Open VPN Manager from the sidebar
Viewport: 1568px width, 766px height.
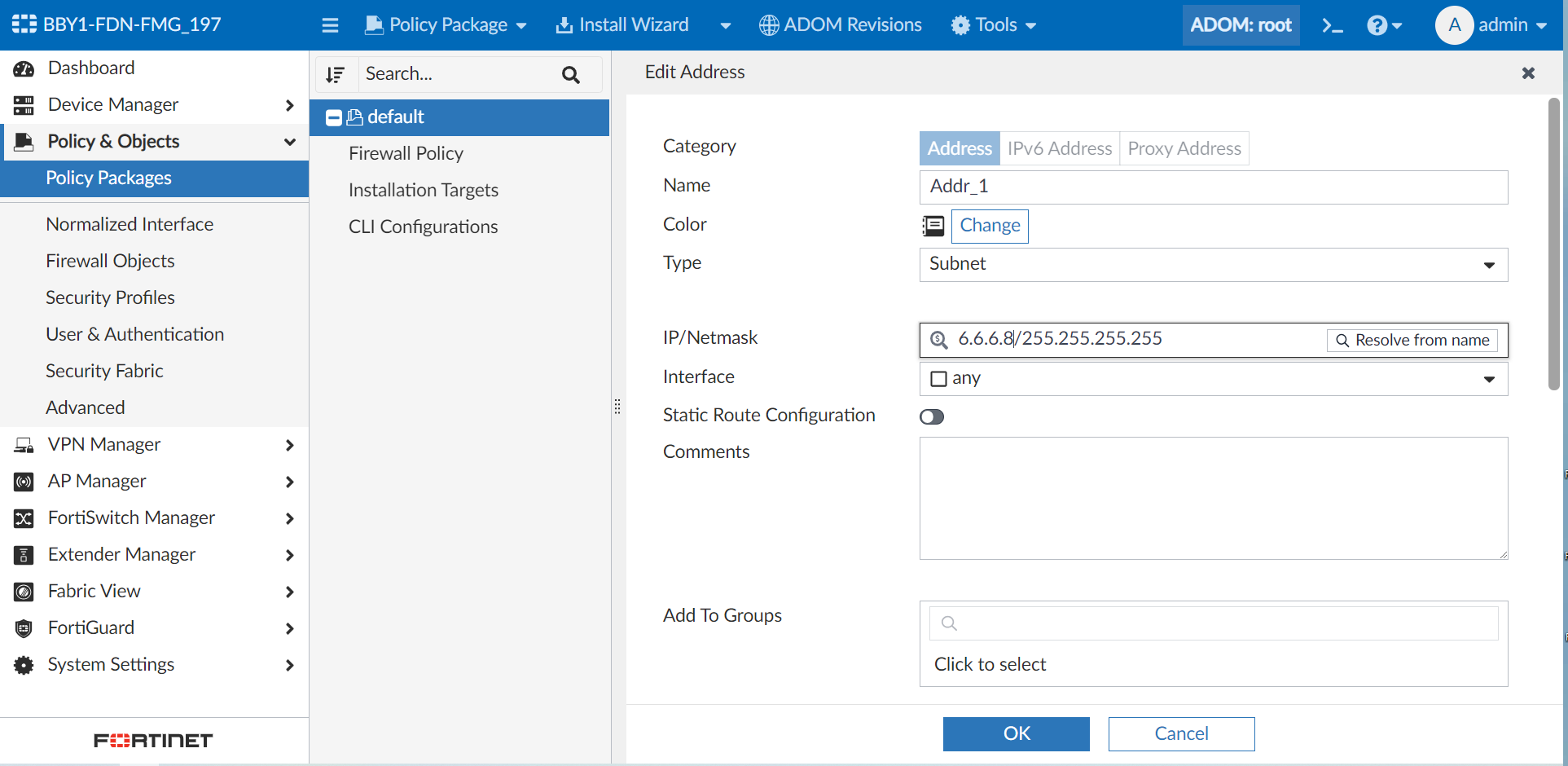click(106, 444)
